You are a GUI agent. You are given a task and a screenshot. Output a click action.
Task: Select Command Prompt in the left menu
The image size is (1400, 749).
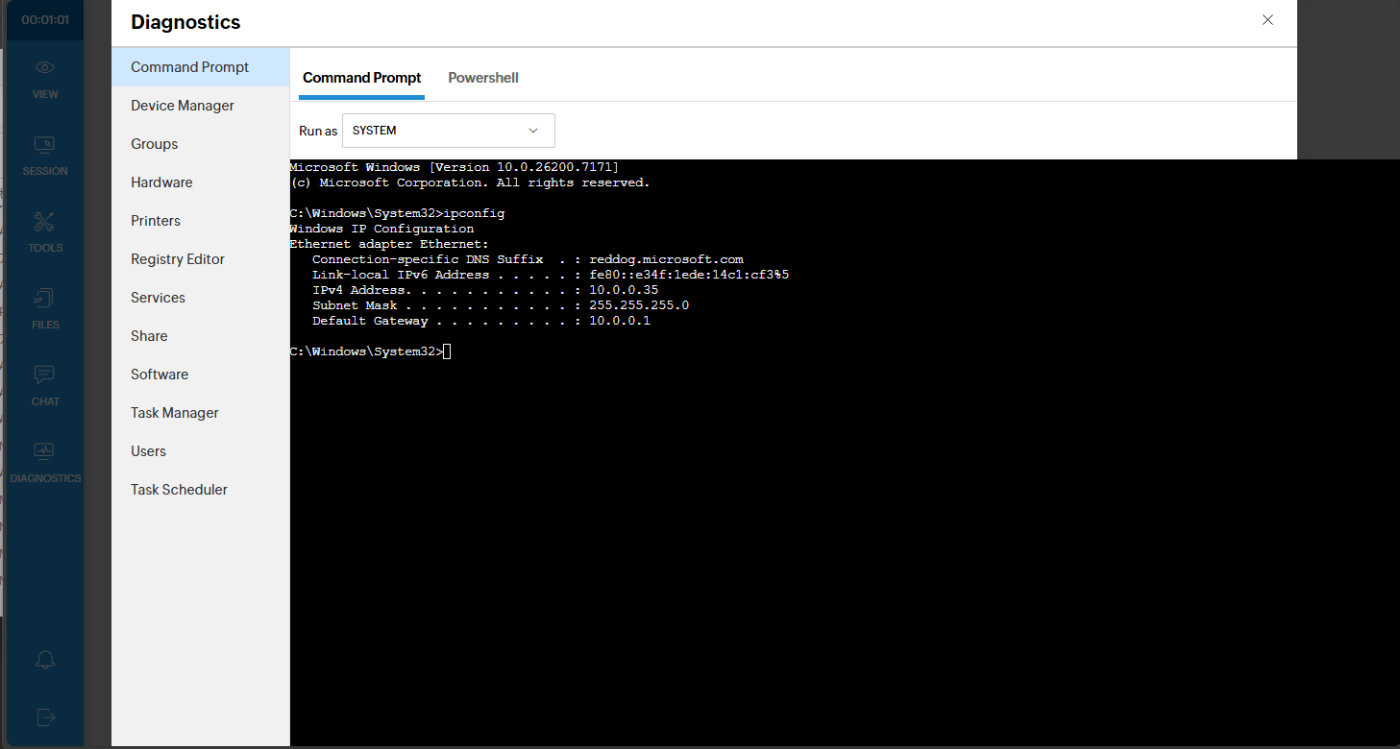point(200,67)
